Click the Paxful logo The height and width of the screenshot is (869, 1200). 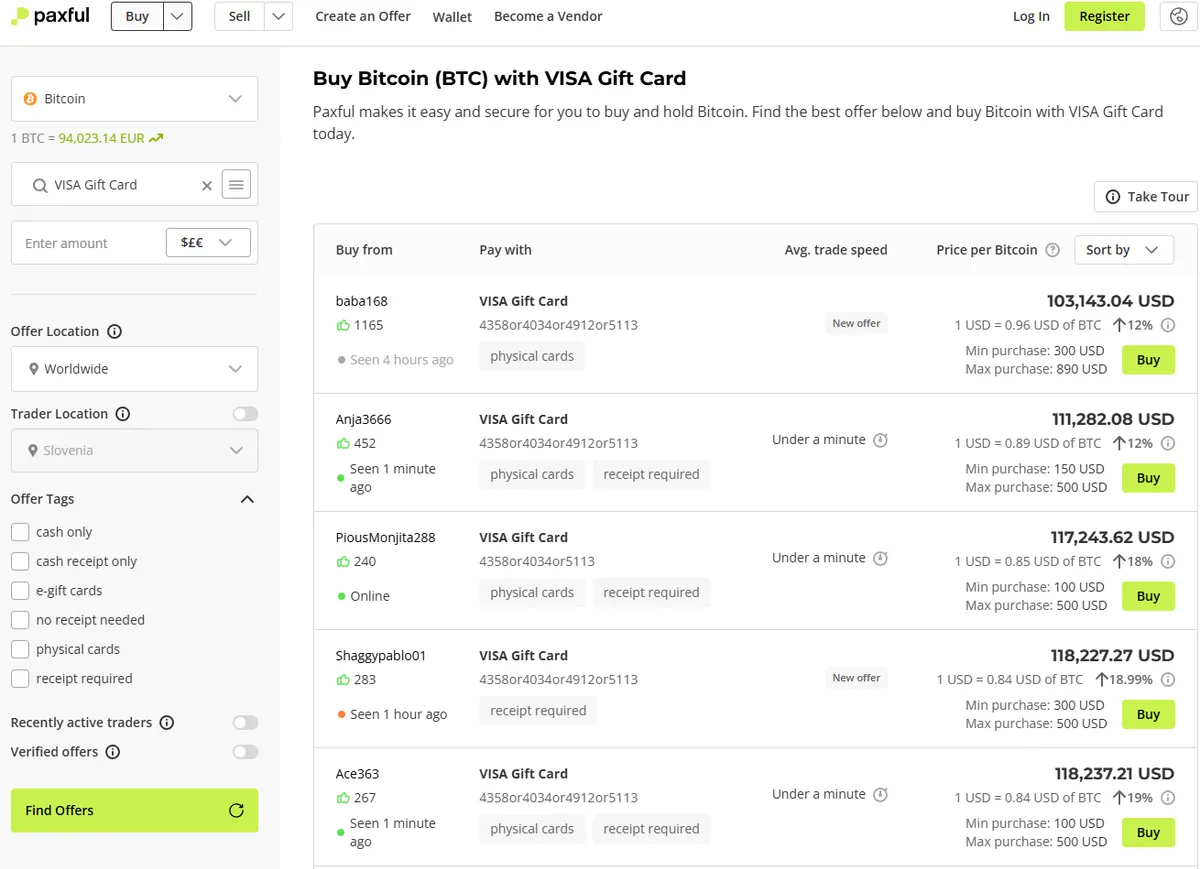(50, 16)
